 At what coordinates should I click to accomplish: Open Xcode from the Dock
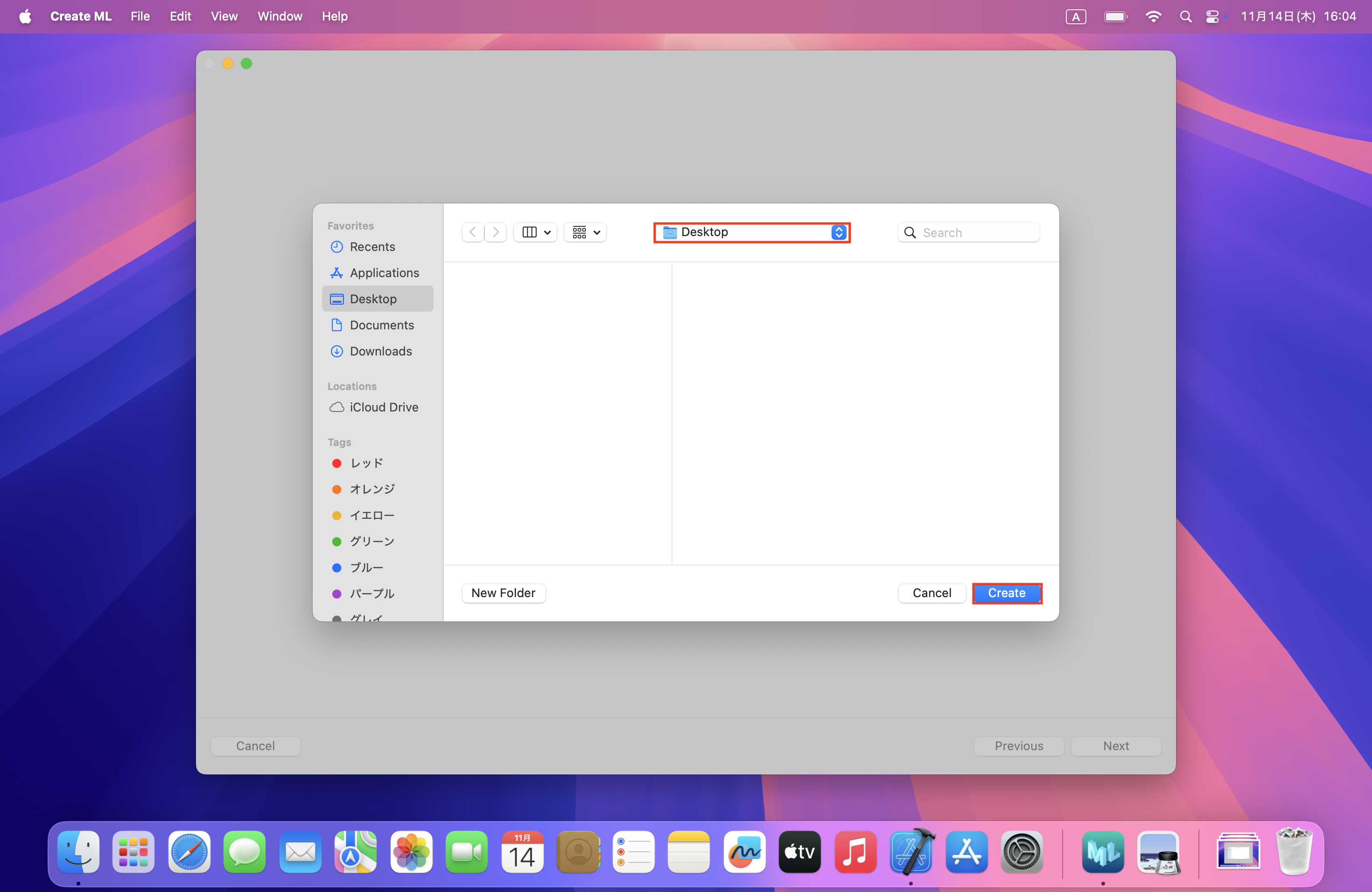pos(911,852)
